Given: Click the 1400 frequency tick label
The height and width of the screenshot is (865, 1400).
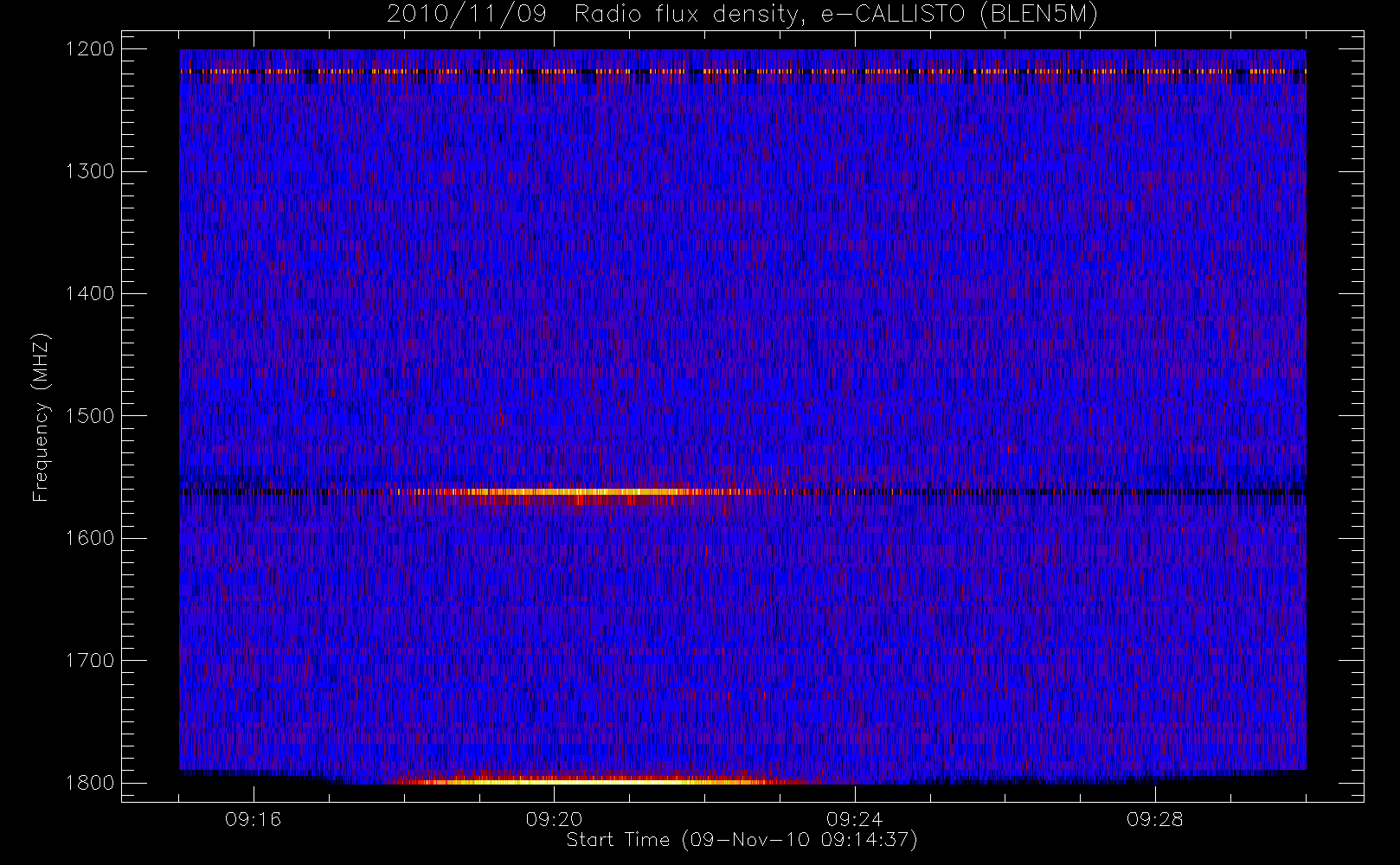Looking at the screenshot, I should [90, 294].
